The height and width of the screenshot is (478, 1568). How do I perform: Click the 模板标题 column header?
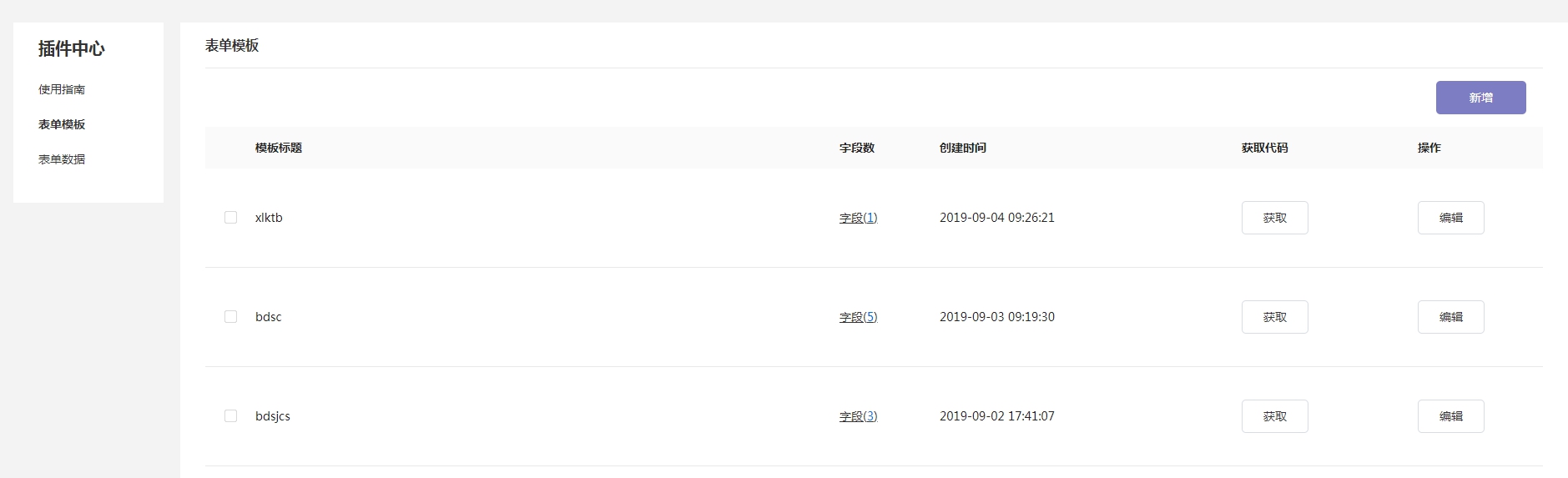[x=279, y=148]
